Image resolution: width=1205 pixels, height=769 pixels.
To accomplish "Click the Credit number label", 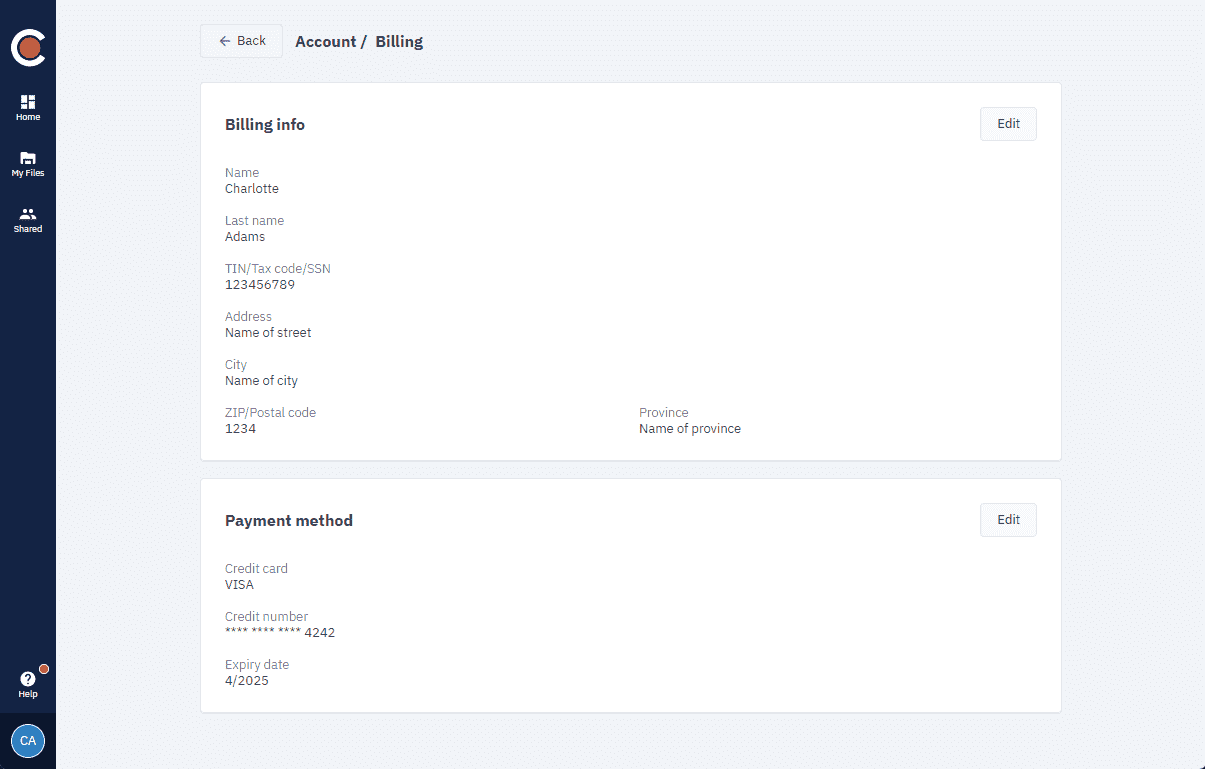I will point(266,617).
